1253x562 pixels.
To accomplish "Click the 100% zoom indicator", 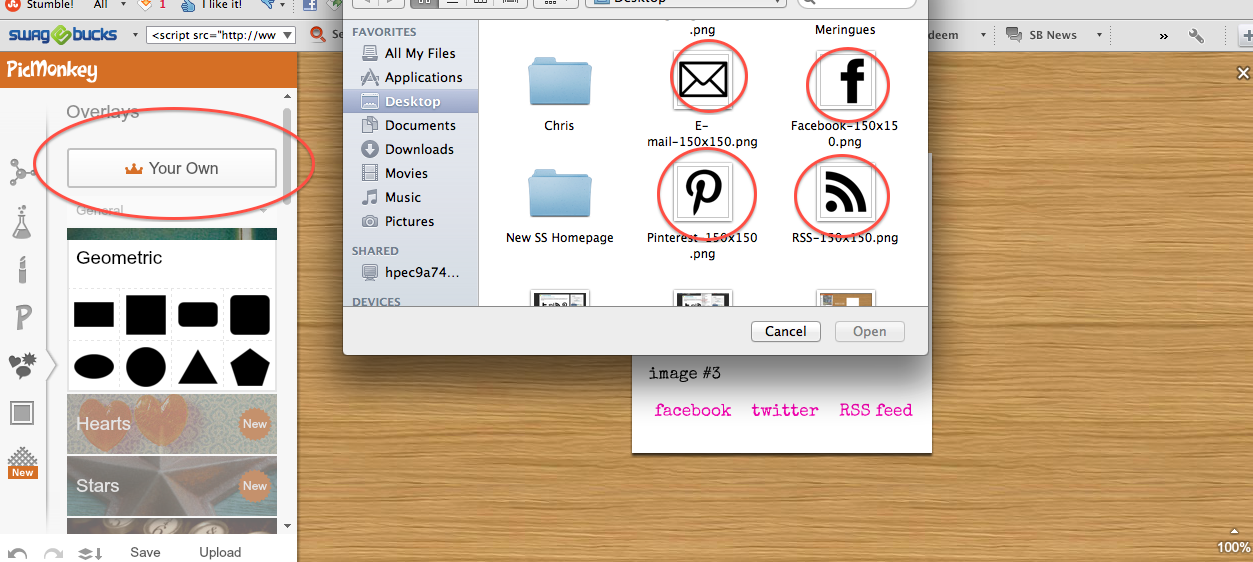I will 1233,547.
